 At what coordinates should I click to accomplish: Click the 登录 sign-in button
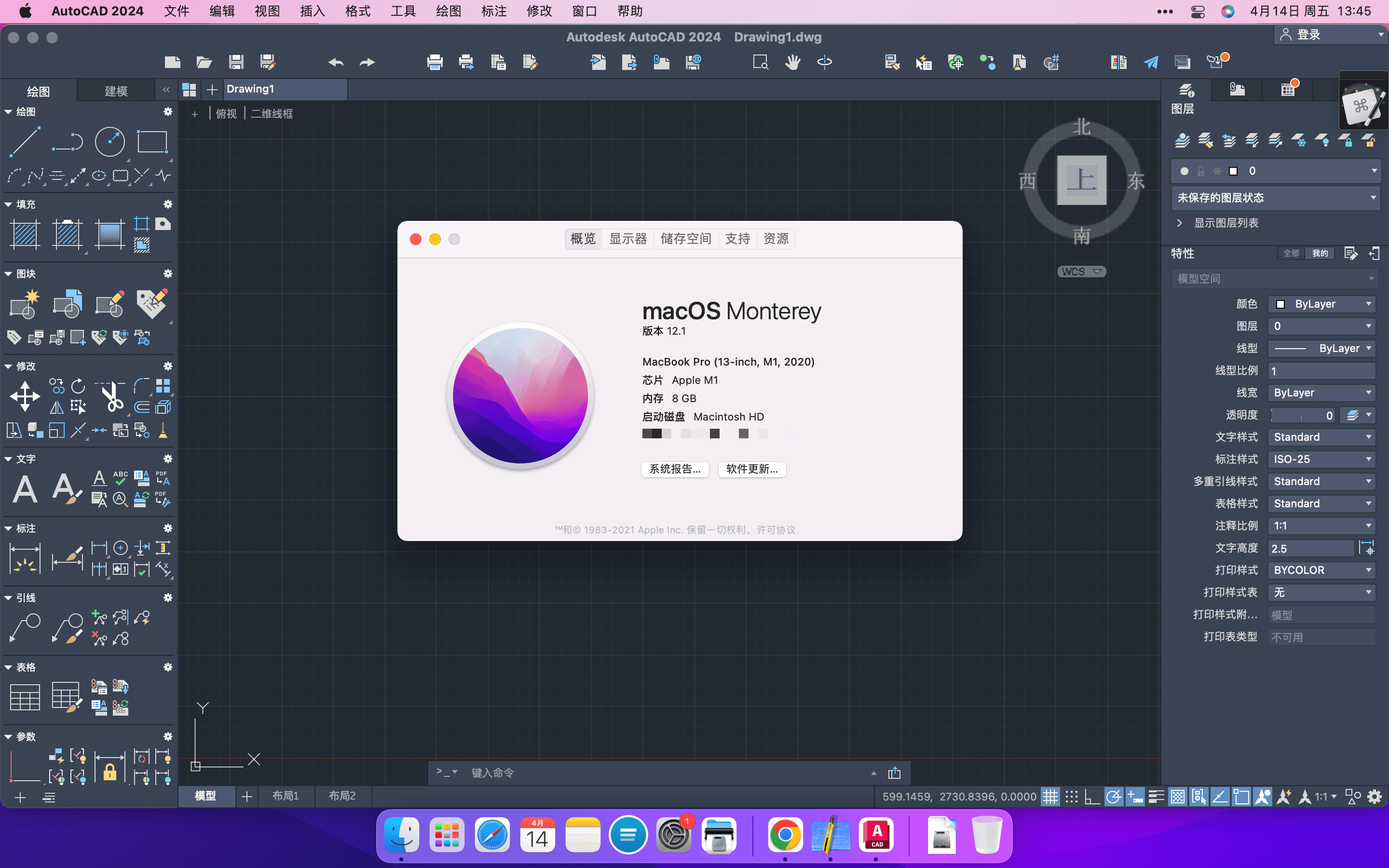click(x=1331, y=34)
